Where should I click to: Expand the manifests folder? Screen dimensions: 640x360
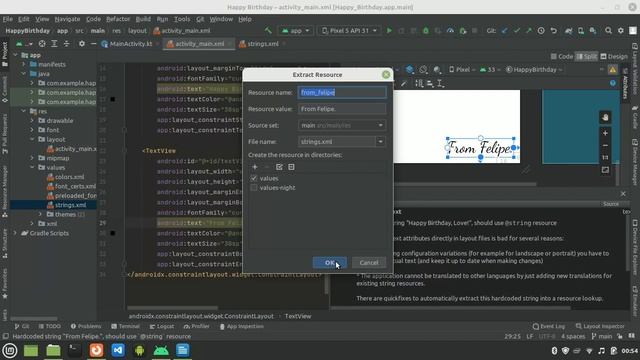pos(23,64)
